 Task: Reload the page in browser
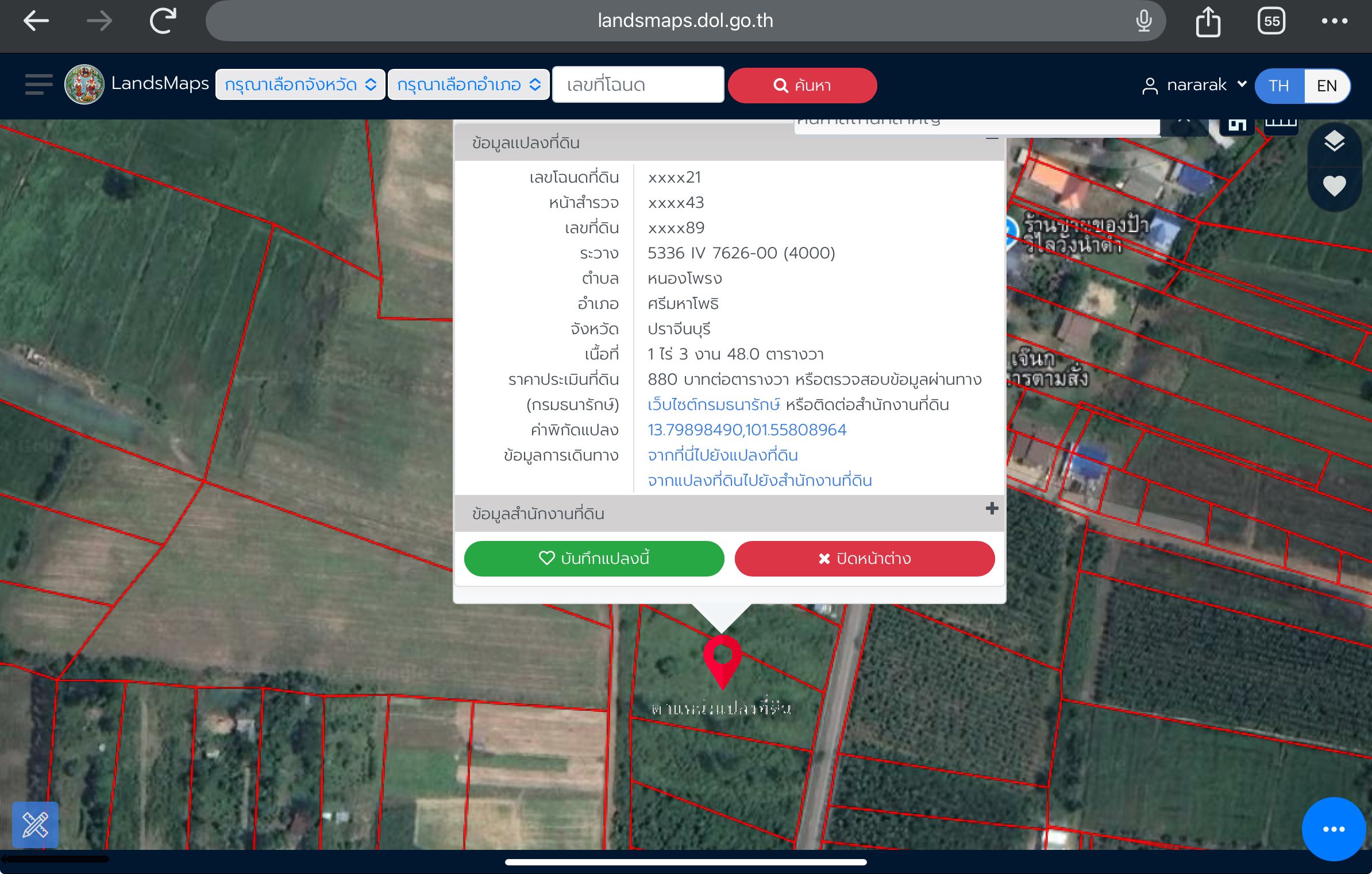point(163,21)
